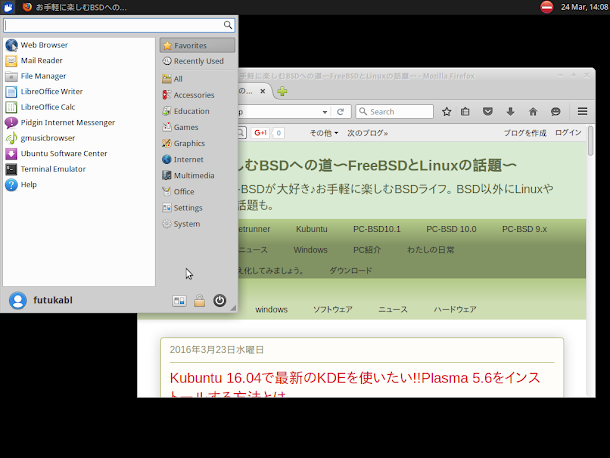The width and height of the screenshot is (610, 458).
Task: Open PC-BSD10.1 navigation tab
Action: coord(377,229)
